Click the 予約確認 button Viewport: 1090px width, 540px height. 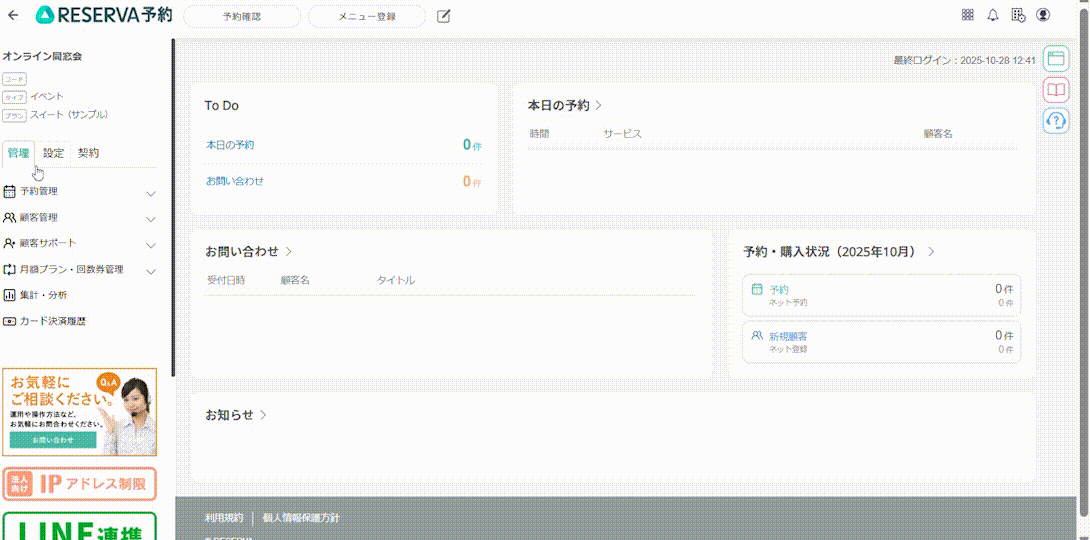pyautogui.click(x=242, y=16)
